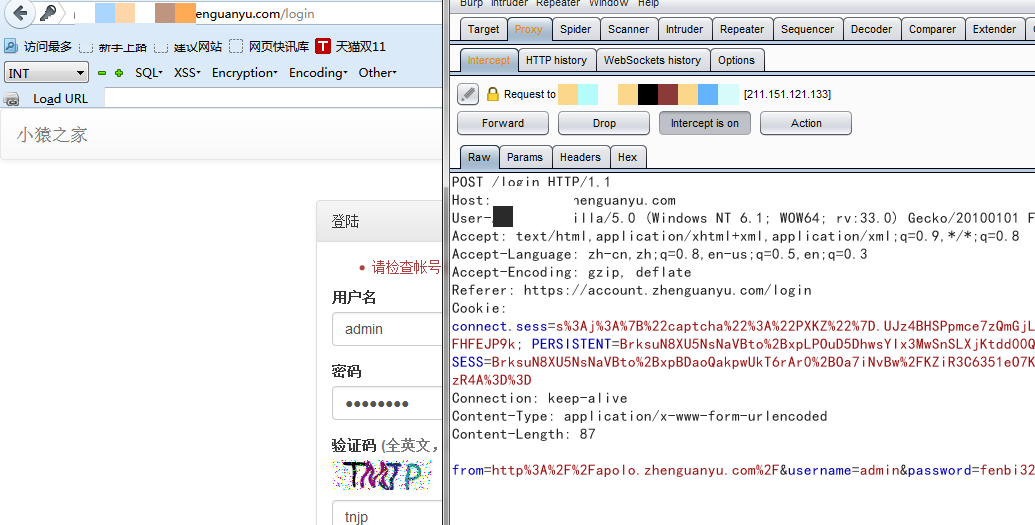Select the Raw message view tab
The image size is (1035, 525).
[x=479, y=157]
